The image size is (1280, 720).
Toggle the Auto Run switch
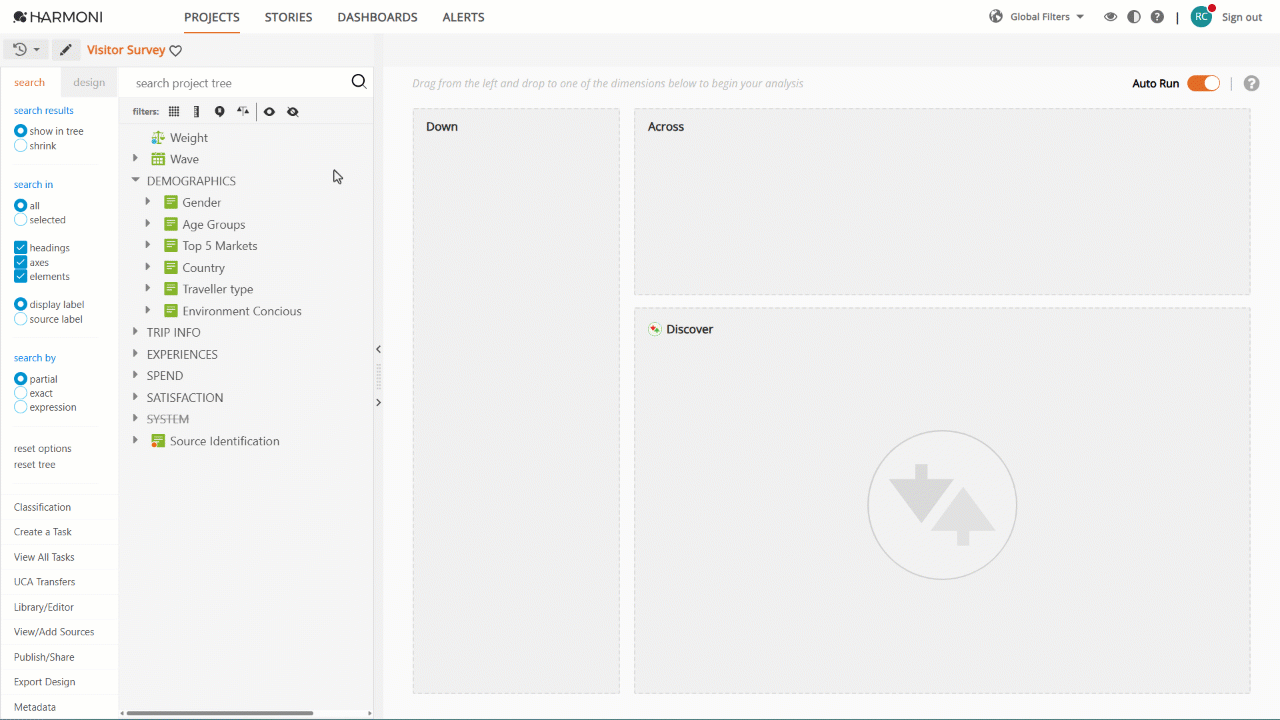[x=1203, y=83]
